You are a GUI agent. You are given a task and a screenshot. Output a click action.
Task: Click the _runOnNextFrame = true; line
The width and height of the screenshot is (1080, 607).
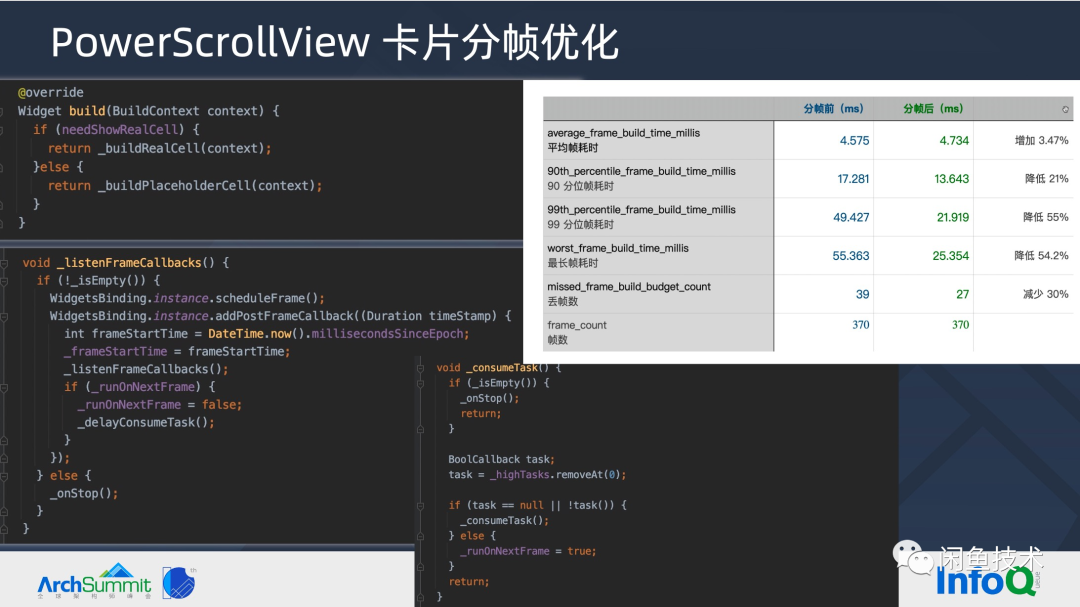(x=528, y=551)
